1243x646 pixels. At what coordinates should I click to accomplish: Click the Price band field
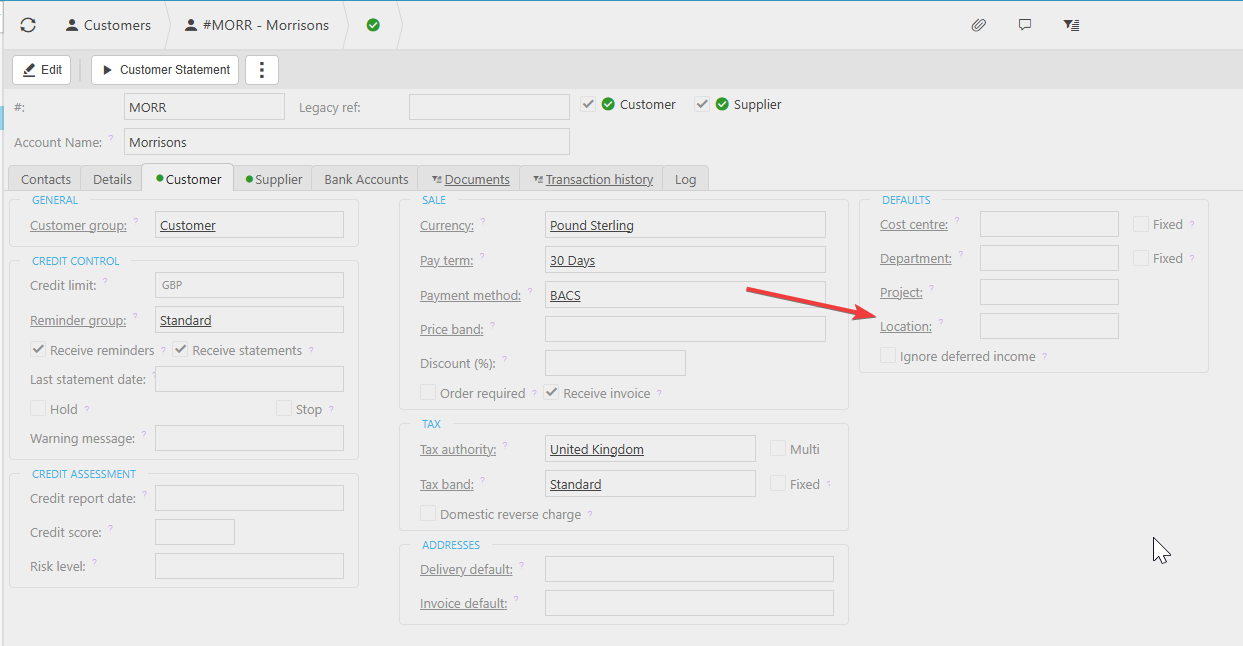click(685, 329)
